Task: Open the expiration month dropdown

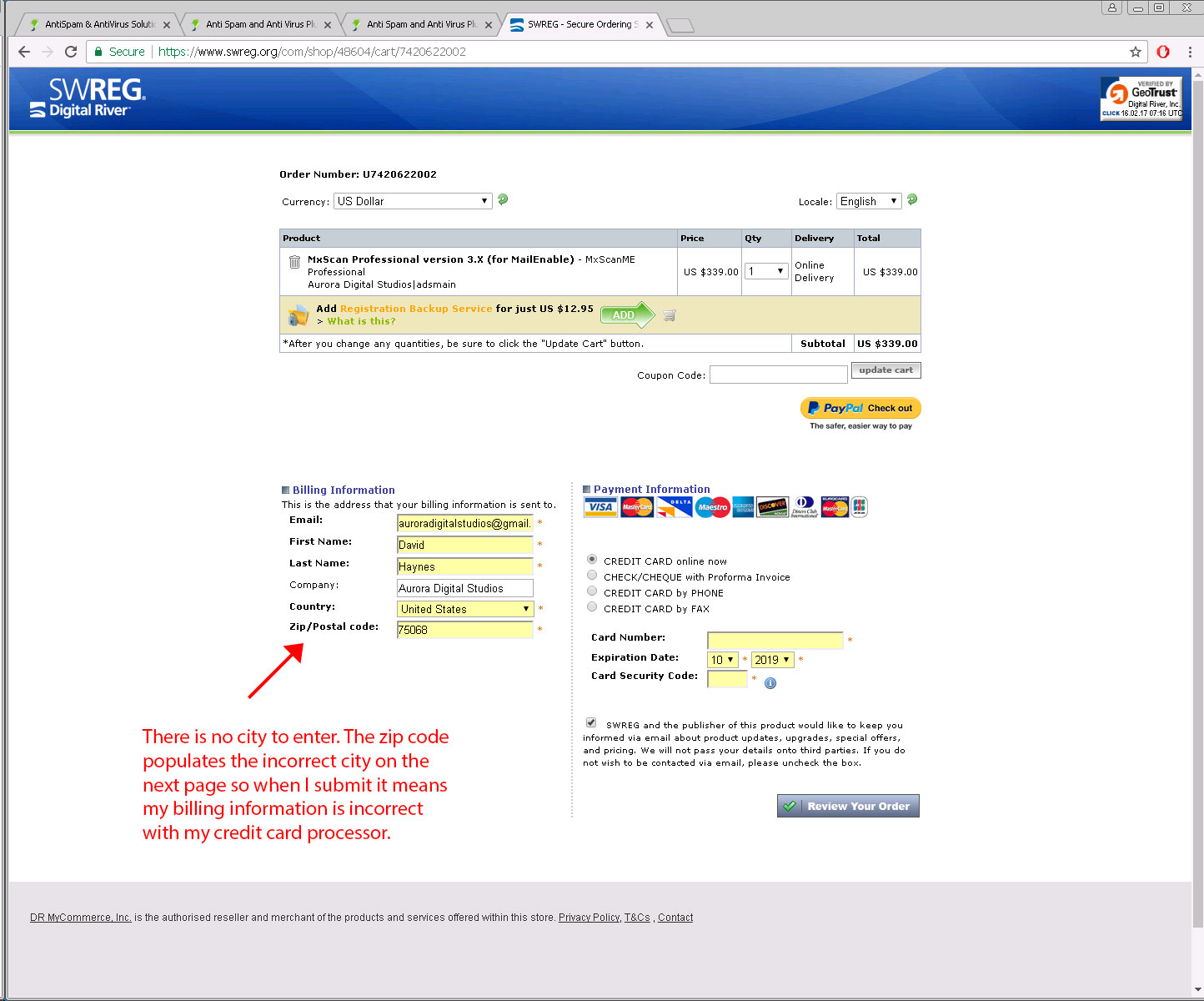Action: pyautogui.click(x=723, y=660)
